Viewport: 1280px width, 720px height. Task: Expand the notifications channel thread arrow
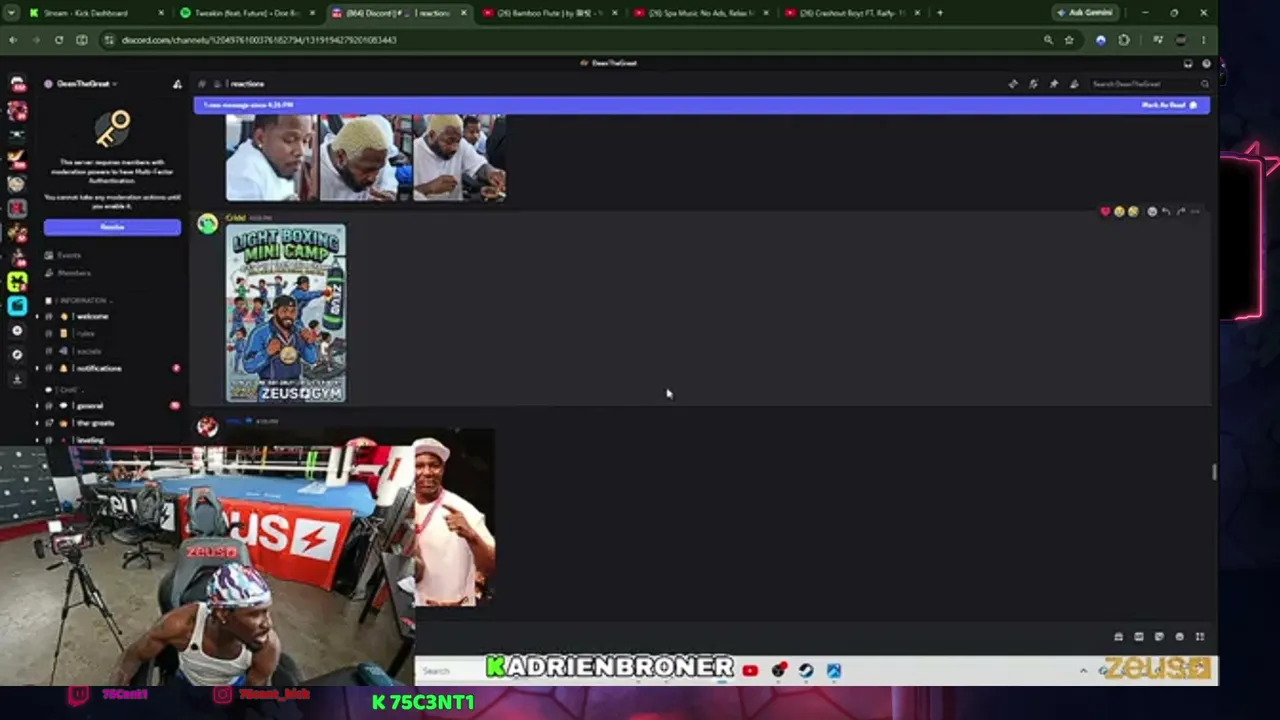[37, 368]
